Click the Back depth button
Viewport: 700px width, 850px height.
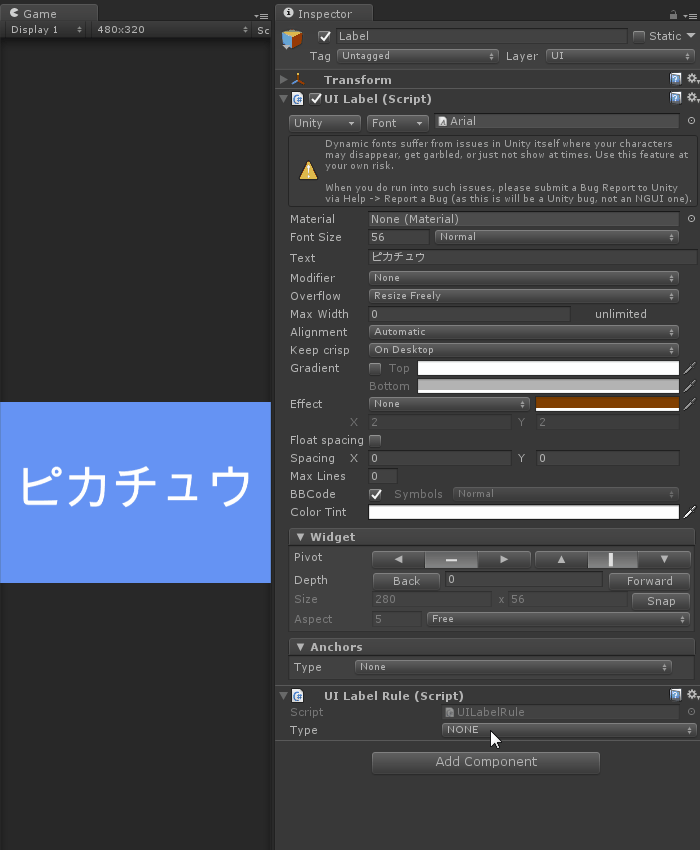coord(406,581)
